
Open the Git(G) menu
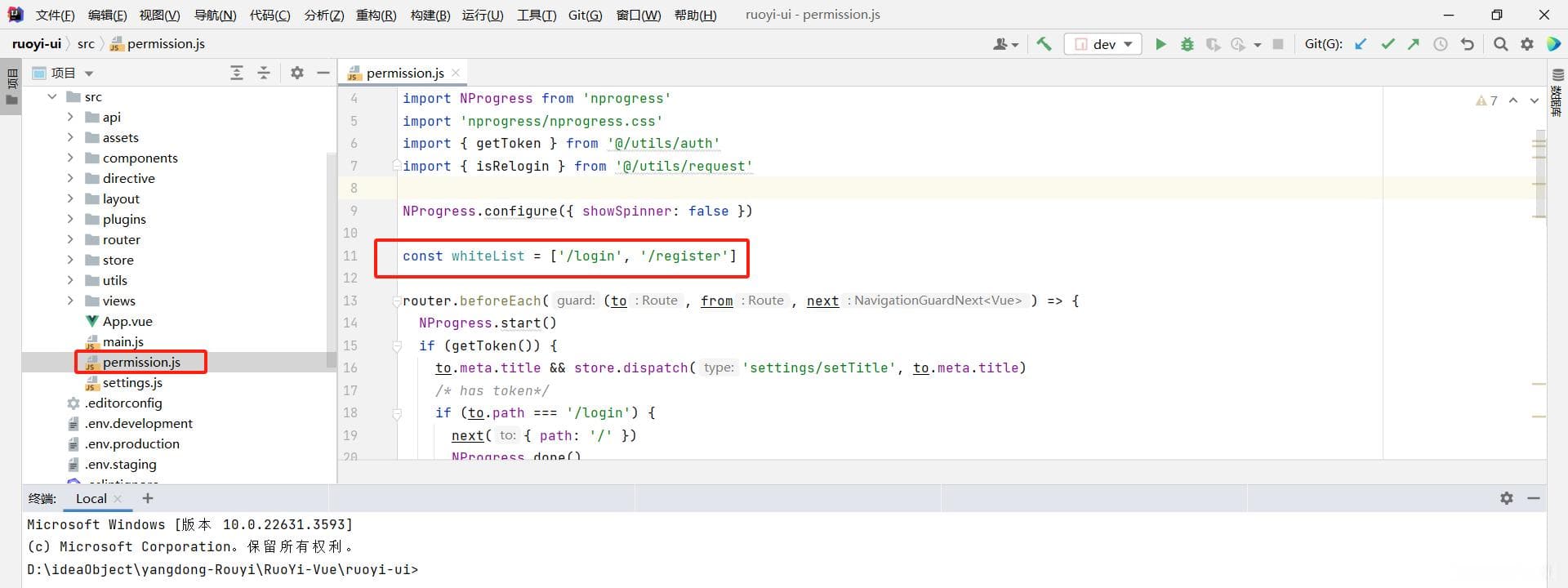click(585, 15)
